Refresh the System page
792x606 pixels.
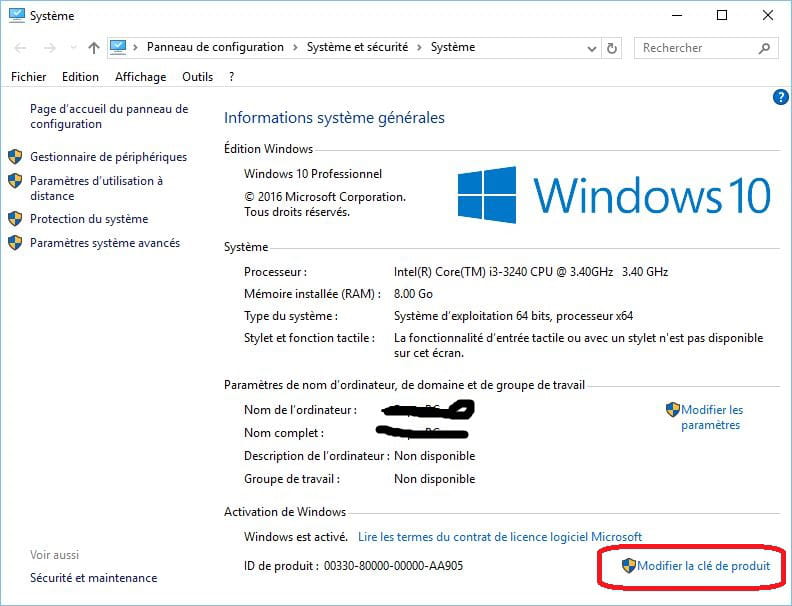pos(612,48)
